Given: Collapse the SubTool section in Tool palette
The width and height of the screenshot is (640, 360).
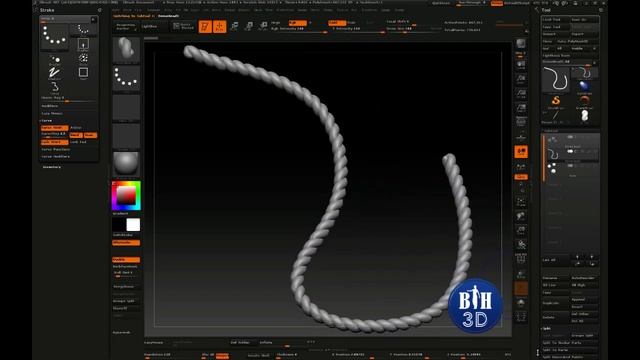Looking at the screenshot, I should click(x=551, y=131).
